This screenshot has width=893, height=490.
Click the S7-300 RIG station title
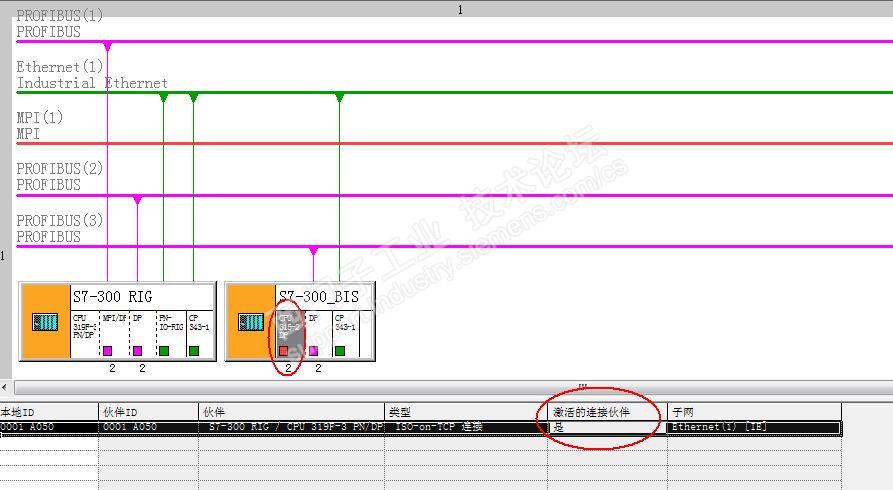[112, 297]
